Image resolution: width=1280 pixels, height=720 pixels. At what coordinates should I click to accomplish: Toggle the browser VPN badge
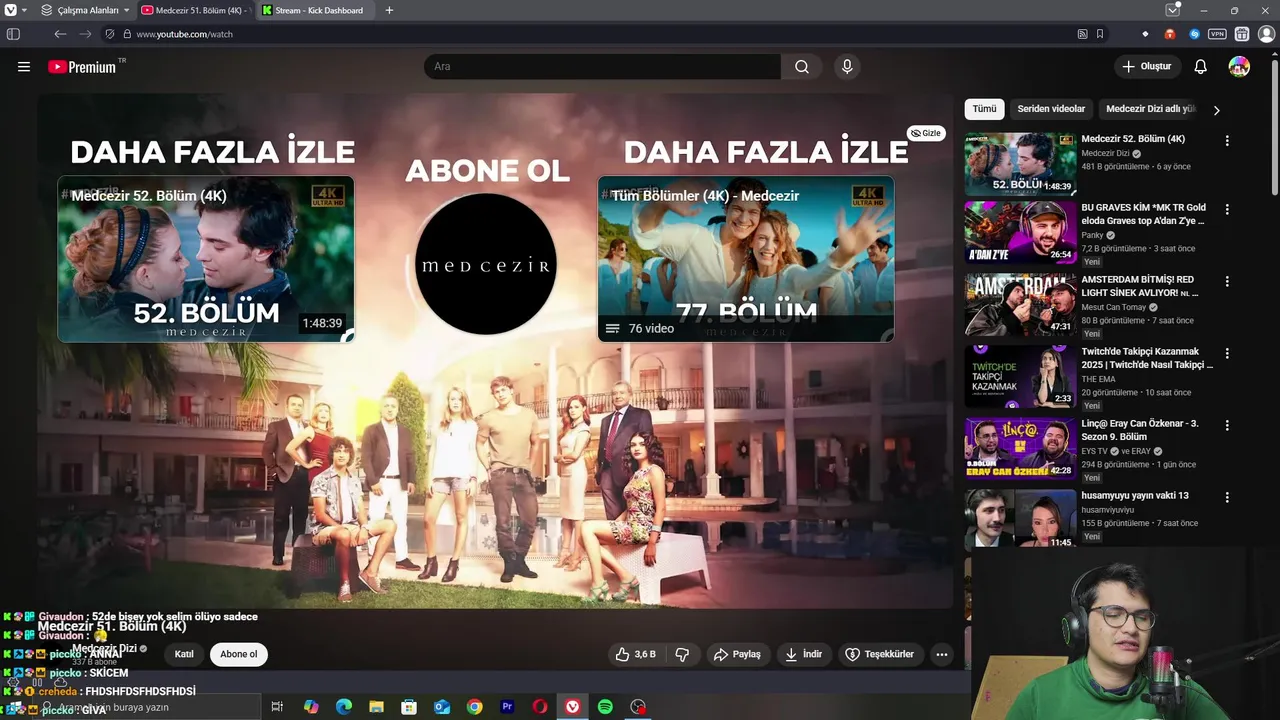(1217, 34)
